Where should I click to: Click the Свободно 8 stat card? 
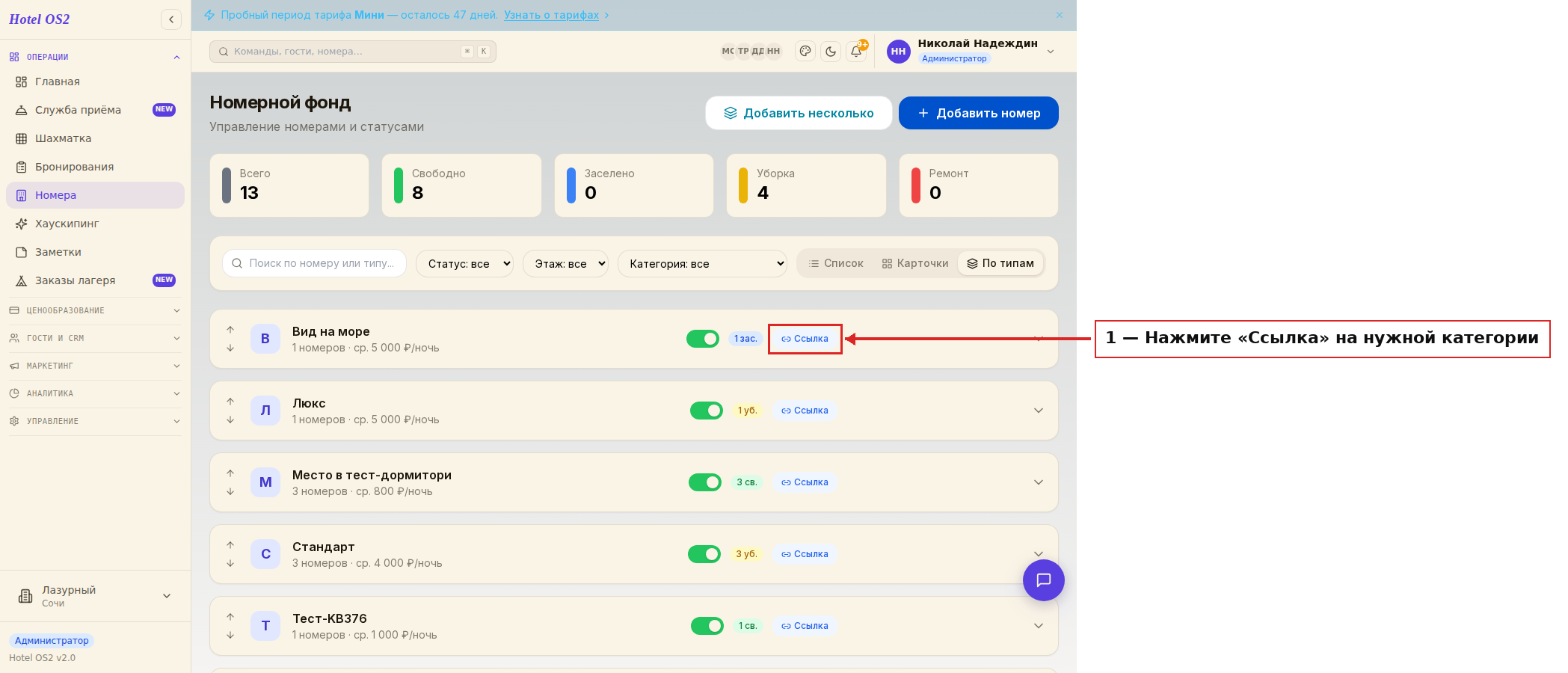[x=461, y=185]
